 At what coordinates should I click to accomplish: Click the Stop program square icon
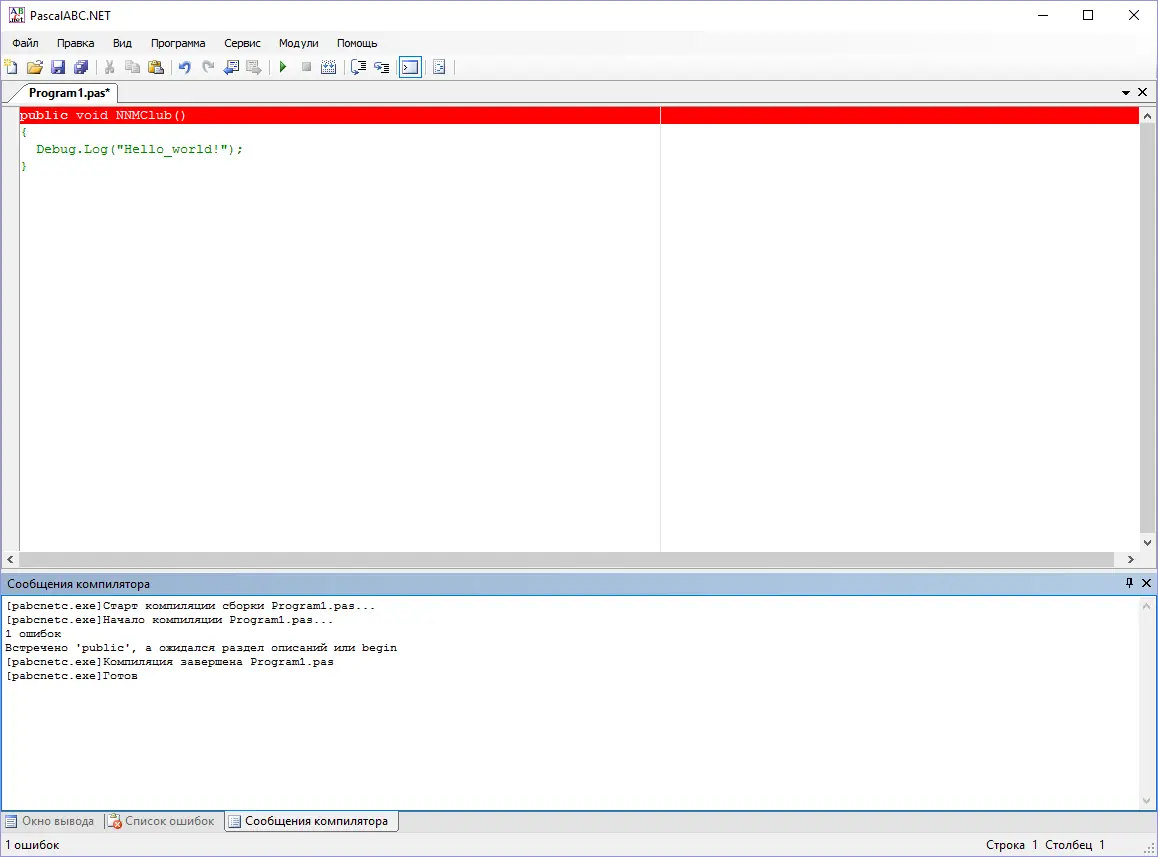[x=306, y=67]
